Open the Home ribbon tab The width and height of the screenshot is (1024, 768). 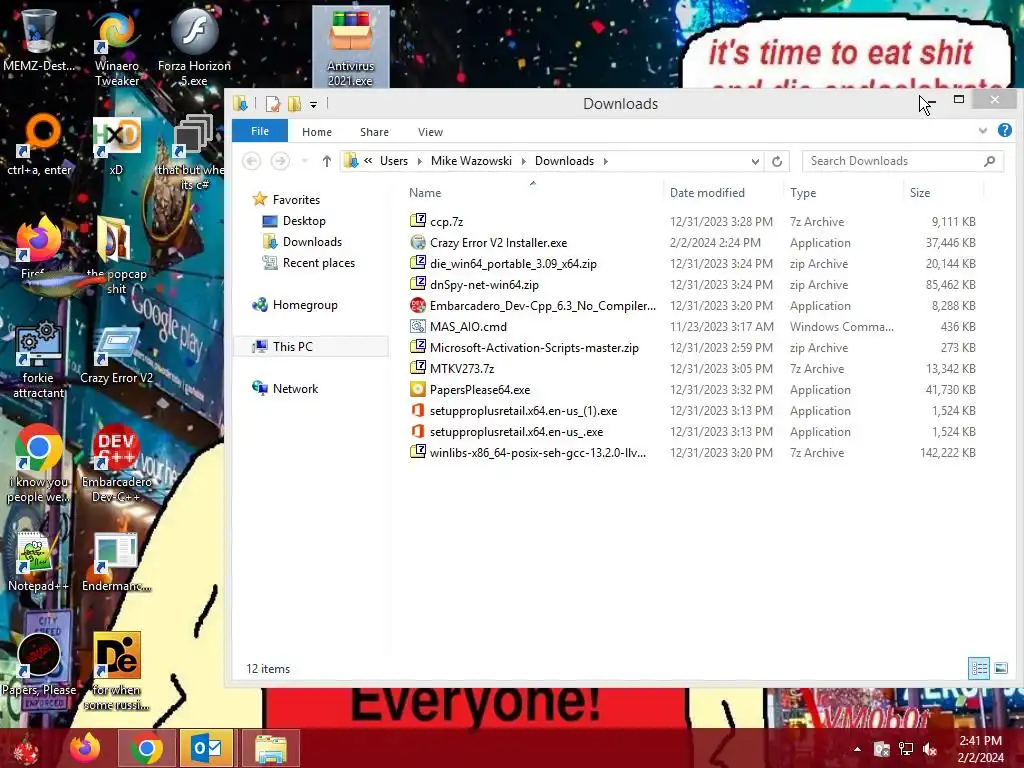317,132
